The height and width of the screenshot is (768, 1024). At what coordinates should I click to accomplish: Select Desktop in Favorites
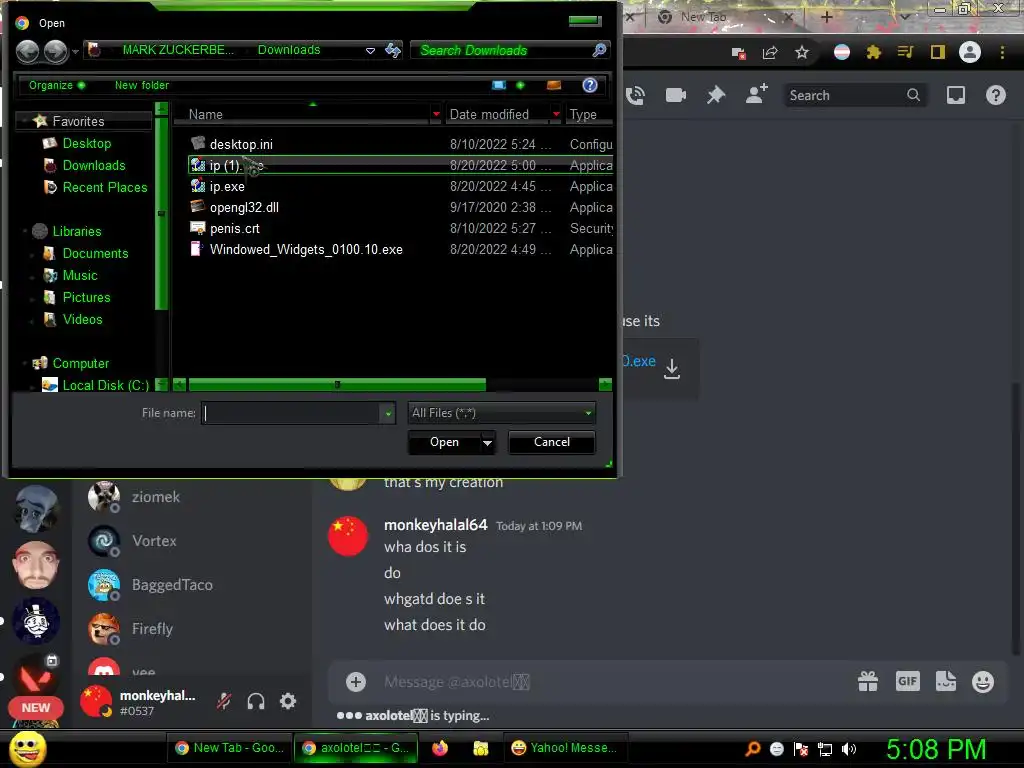coord(87,143)
